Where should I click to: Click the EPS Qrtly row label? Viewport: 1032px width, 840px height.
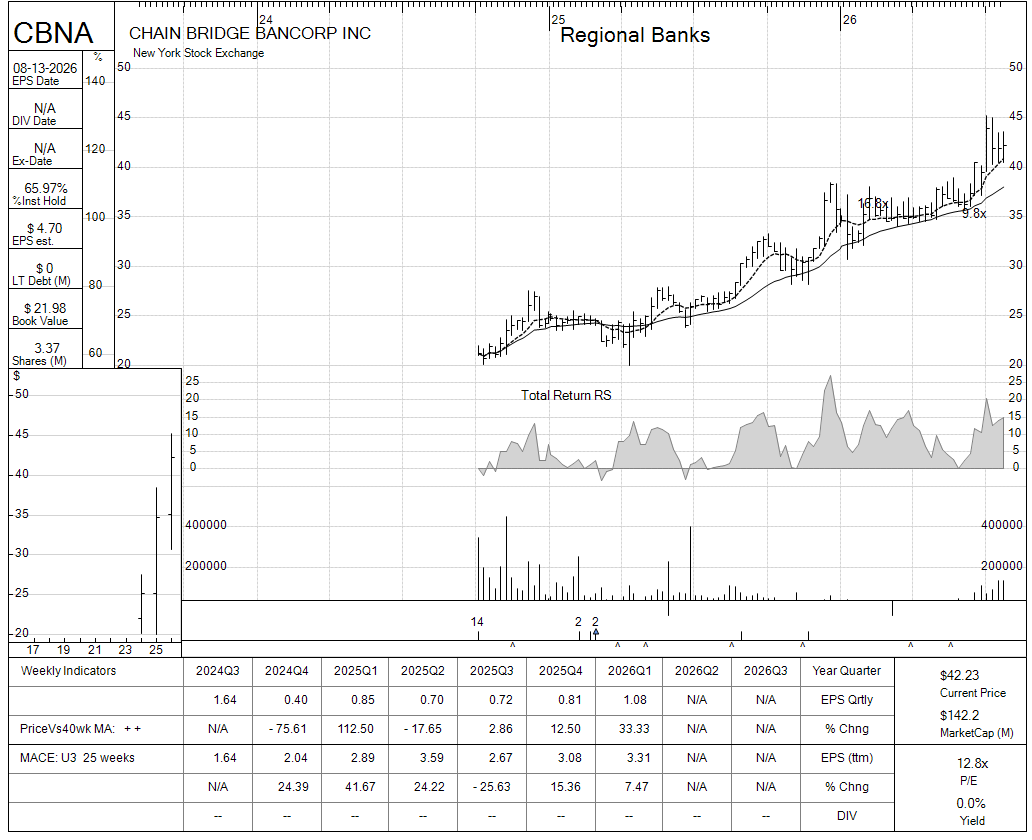(x=847, y=700)
